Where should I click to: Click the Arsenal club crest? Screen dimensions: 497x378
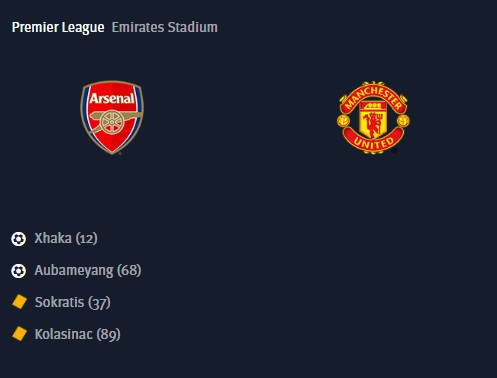click(112, 117)
